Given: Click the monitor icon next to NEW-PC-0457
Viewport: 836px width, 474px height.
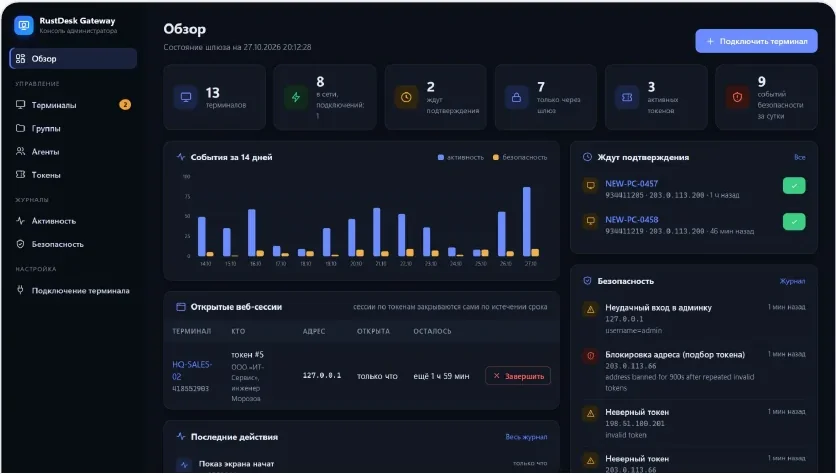Looking at the screenshot, I should pos(591,186).
